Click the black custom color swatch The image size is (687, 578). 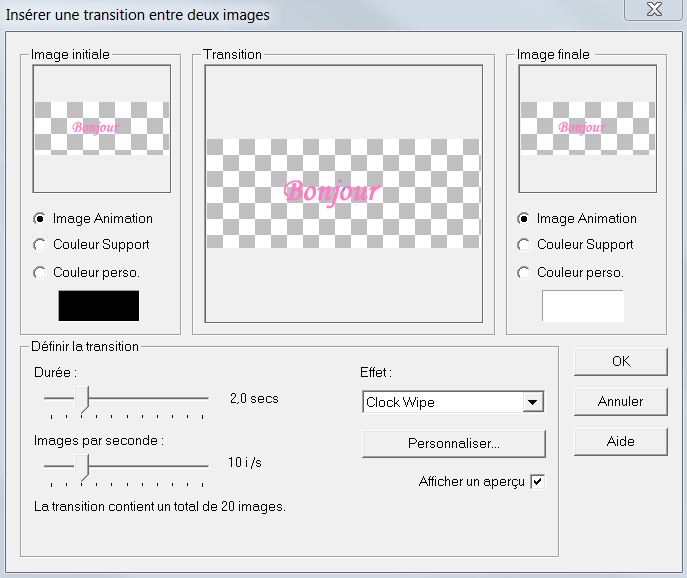point(99,305)
